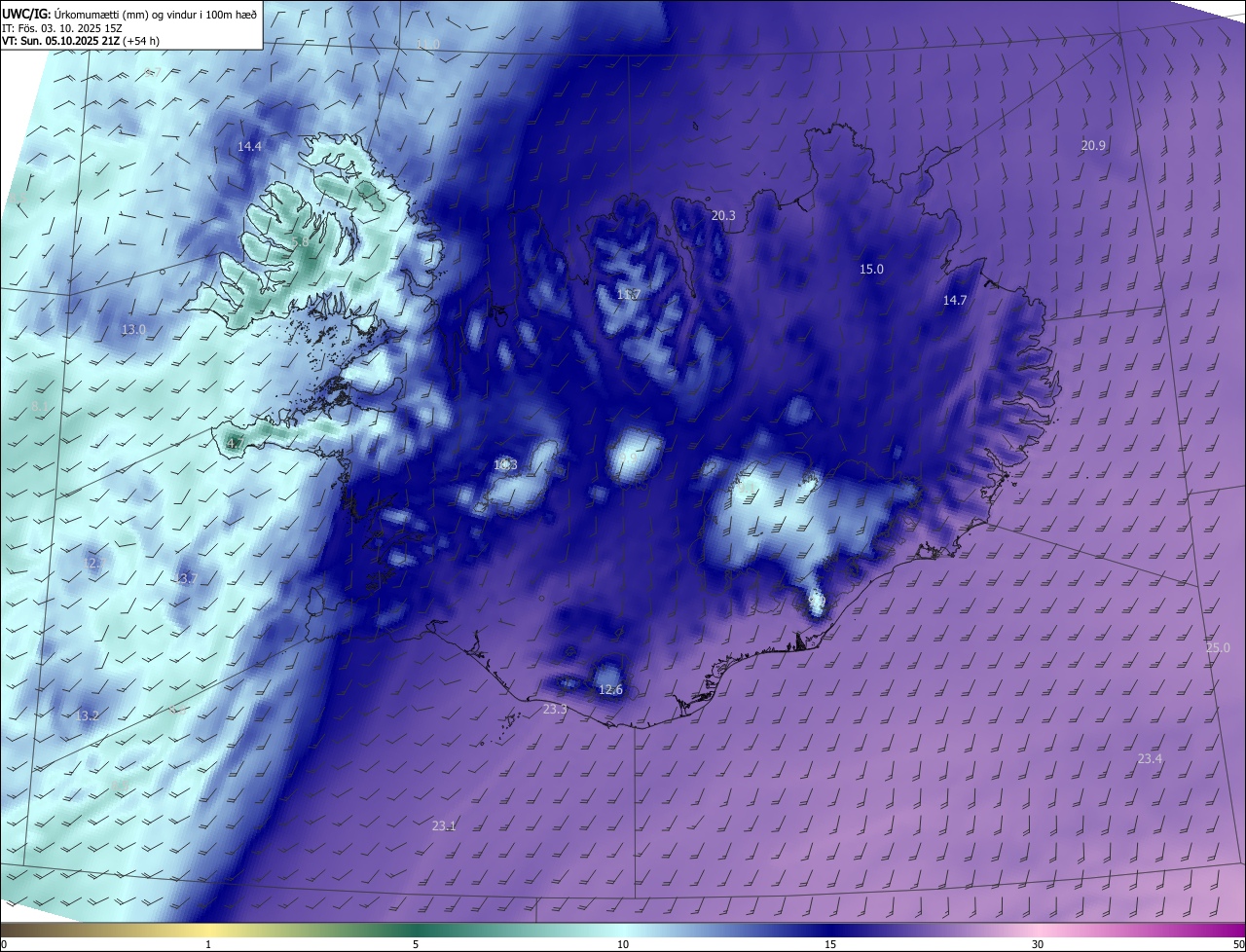This screenshot has width=1246, height=952.
Task: Click the 8.1 value label at the west edge
Action: (x=40, y=406)
